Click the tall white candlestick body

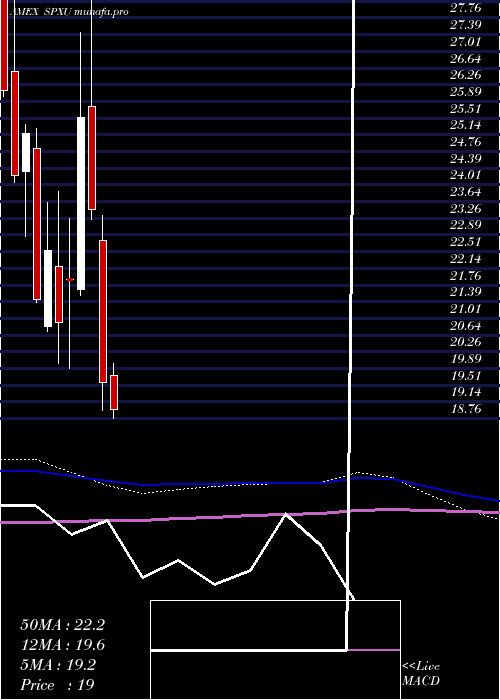pos(81,204)
